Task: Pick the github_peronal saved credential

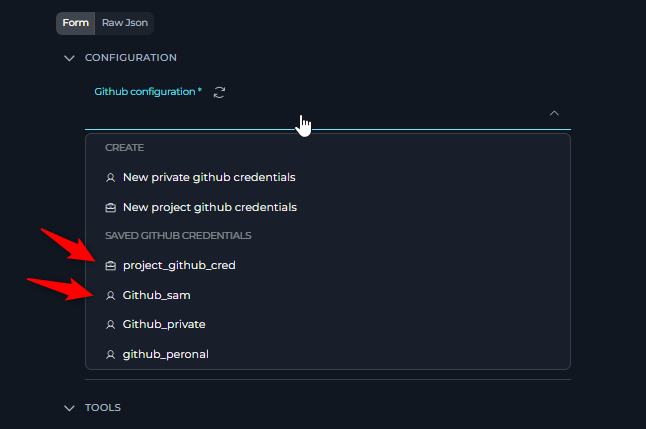Action: tap(165, 355)
